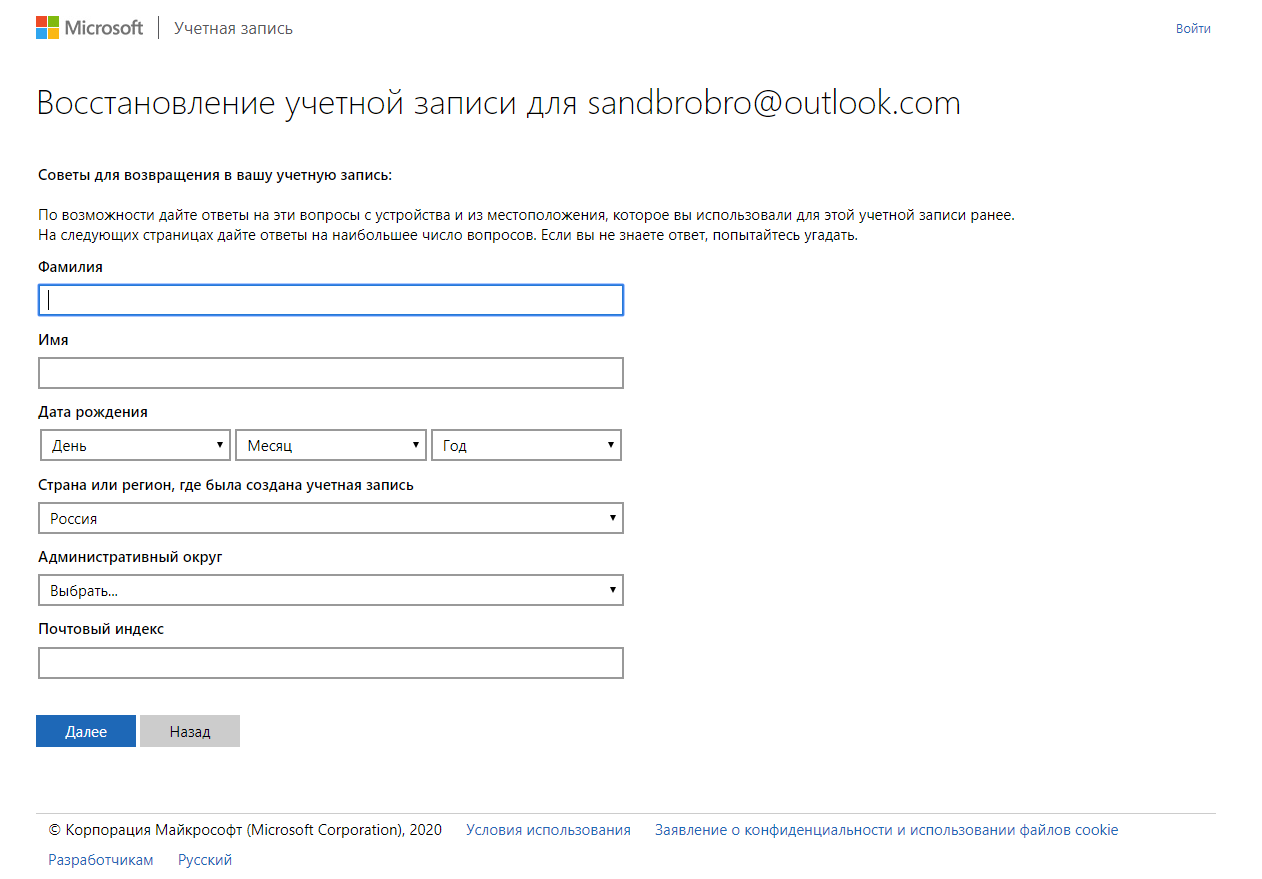This screenshot has height=879, width=1262.
Task: Click the arrow of the Год dropdown
Action: (610, 445)
